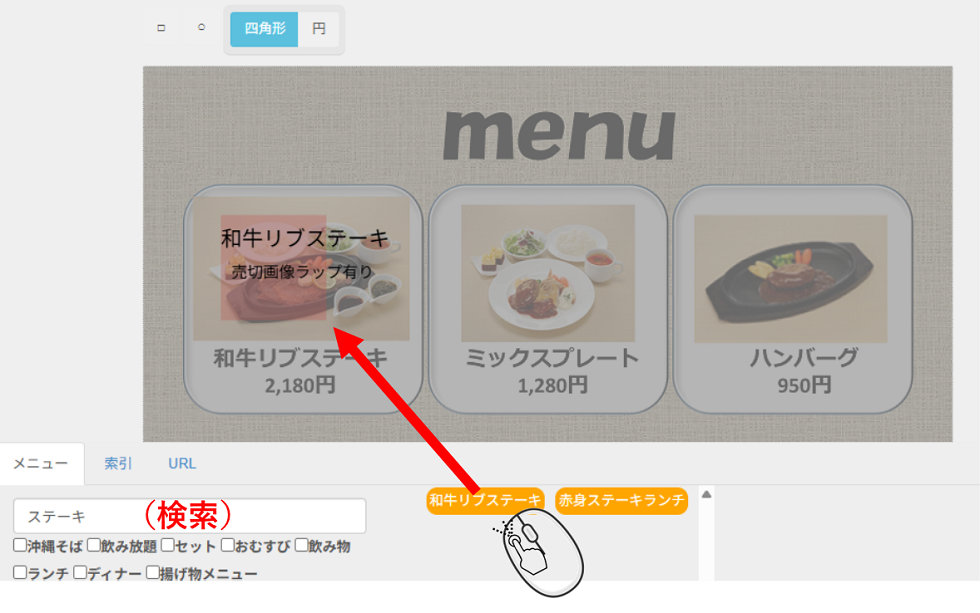Enable the セット checkbox
980x613 pixels.
(x=168, y=546)
